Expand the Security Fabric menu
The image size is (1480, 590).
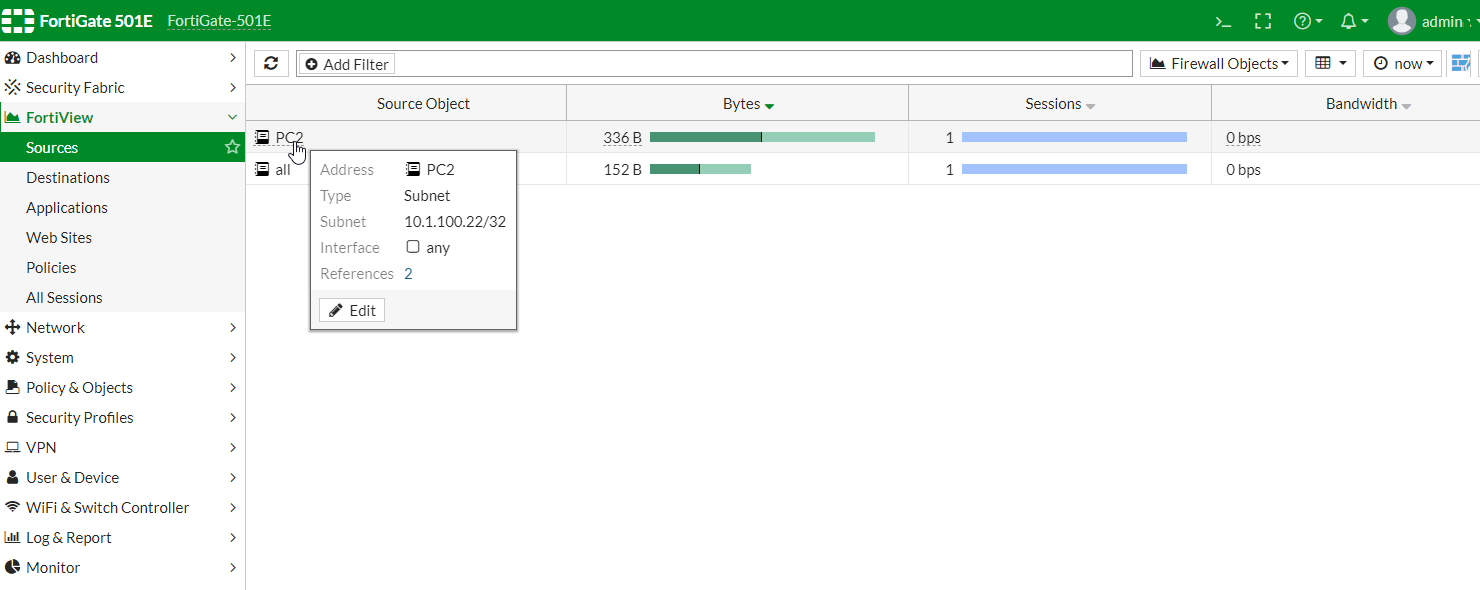point(122,88)
